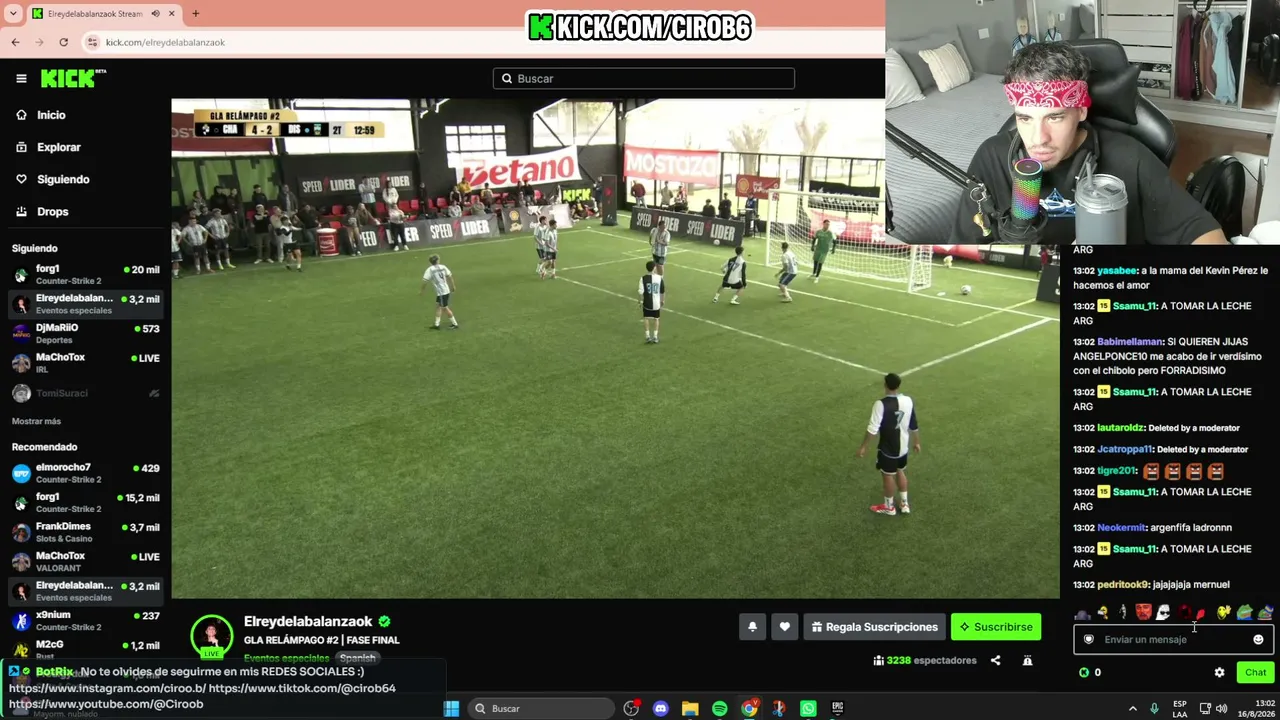Open Epic Games Launcher from the taskbar
The width and height of the screenshot is (1280, 720).
click(838, 708)
